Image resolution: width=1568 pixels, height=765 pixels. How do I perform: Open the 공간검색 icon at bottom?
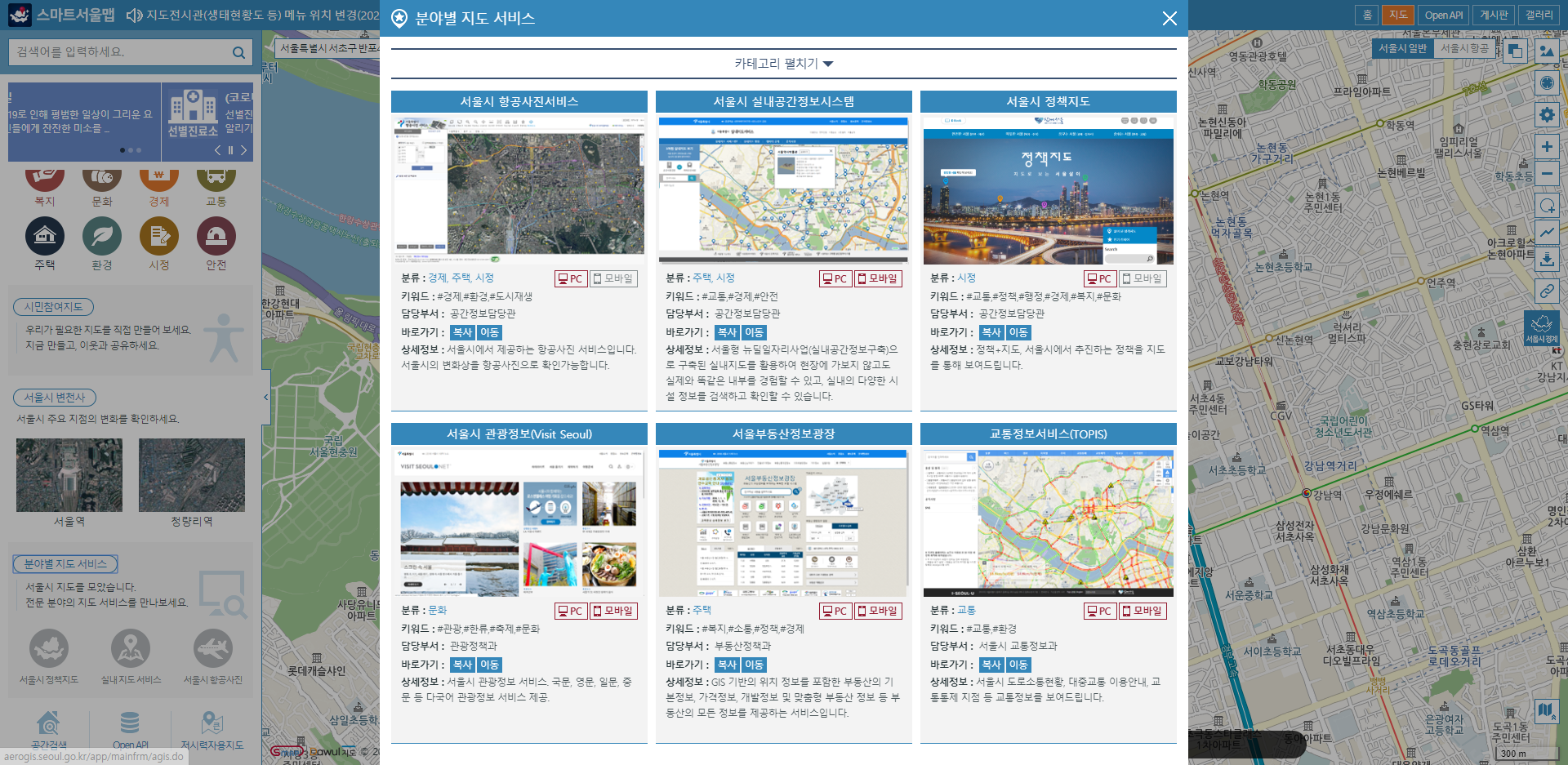[49, 723]
